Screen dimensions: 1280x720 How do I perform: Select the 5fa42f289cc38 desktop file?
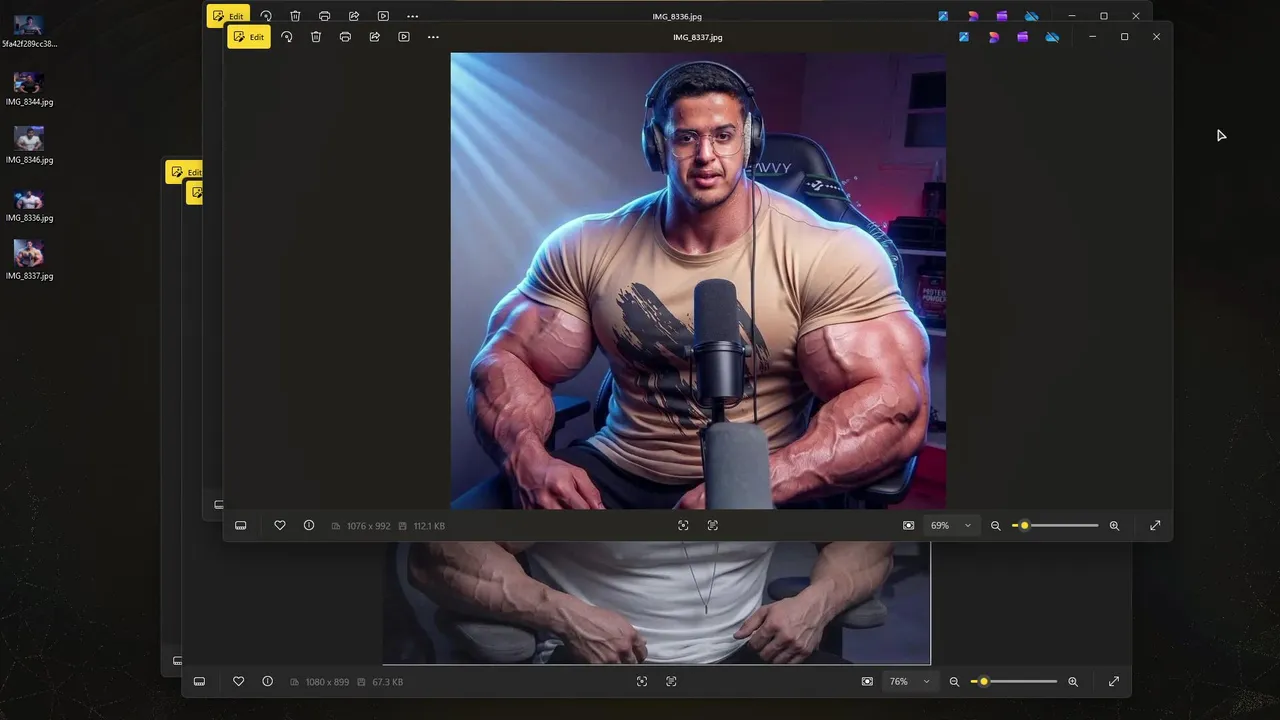(x=29, y=31)
